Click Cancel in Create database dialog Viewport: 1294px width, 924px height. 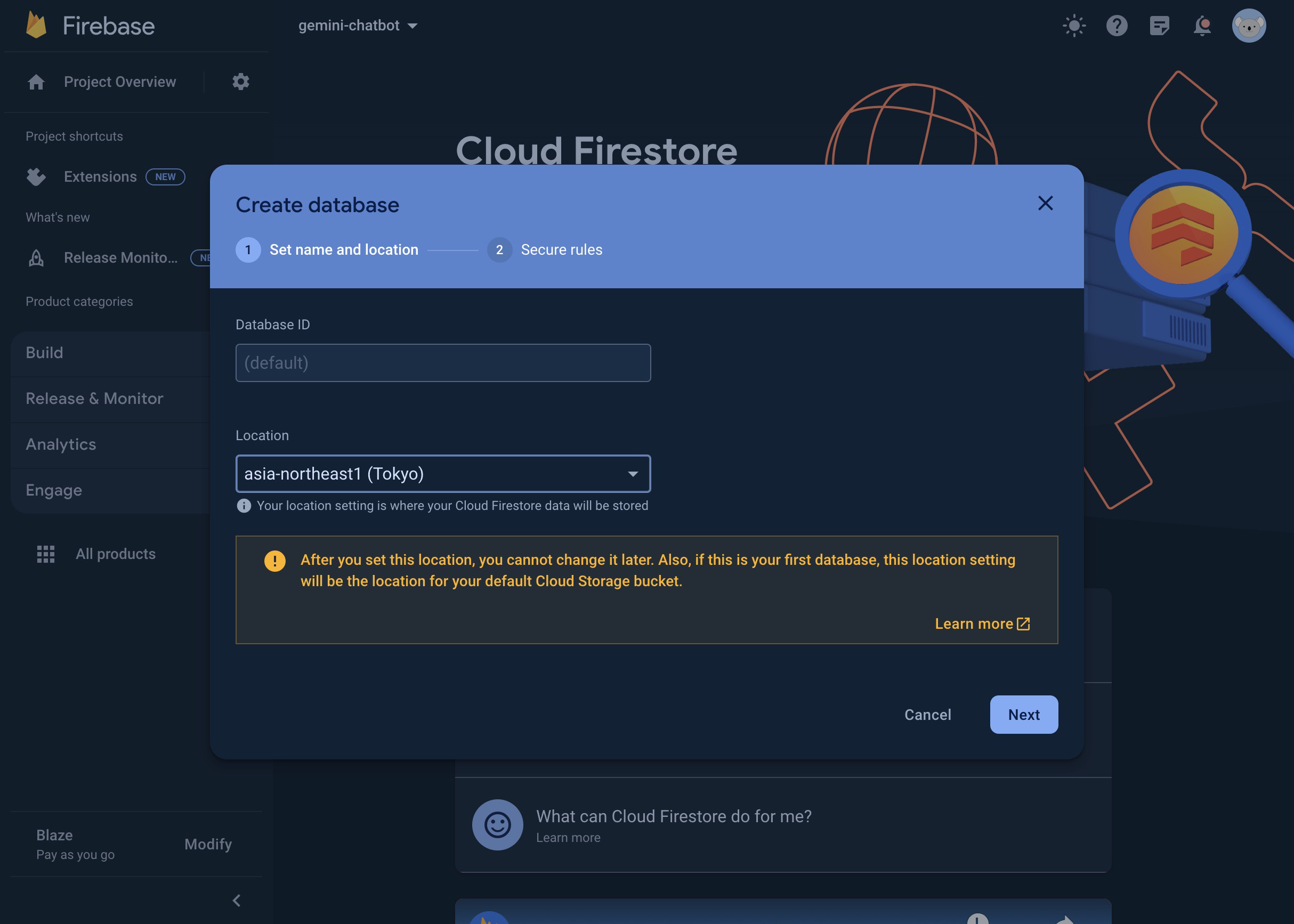tap(927, 715)
